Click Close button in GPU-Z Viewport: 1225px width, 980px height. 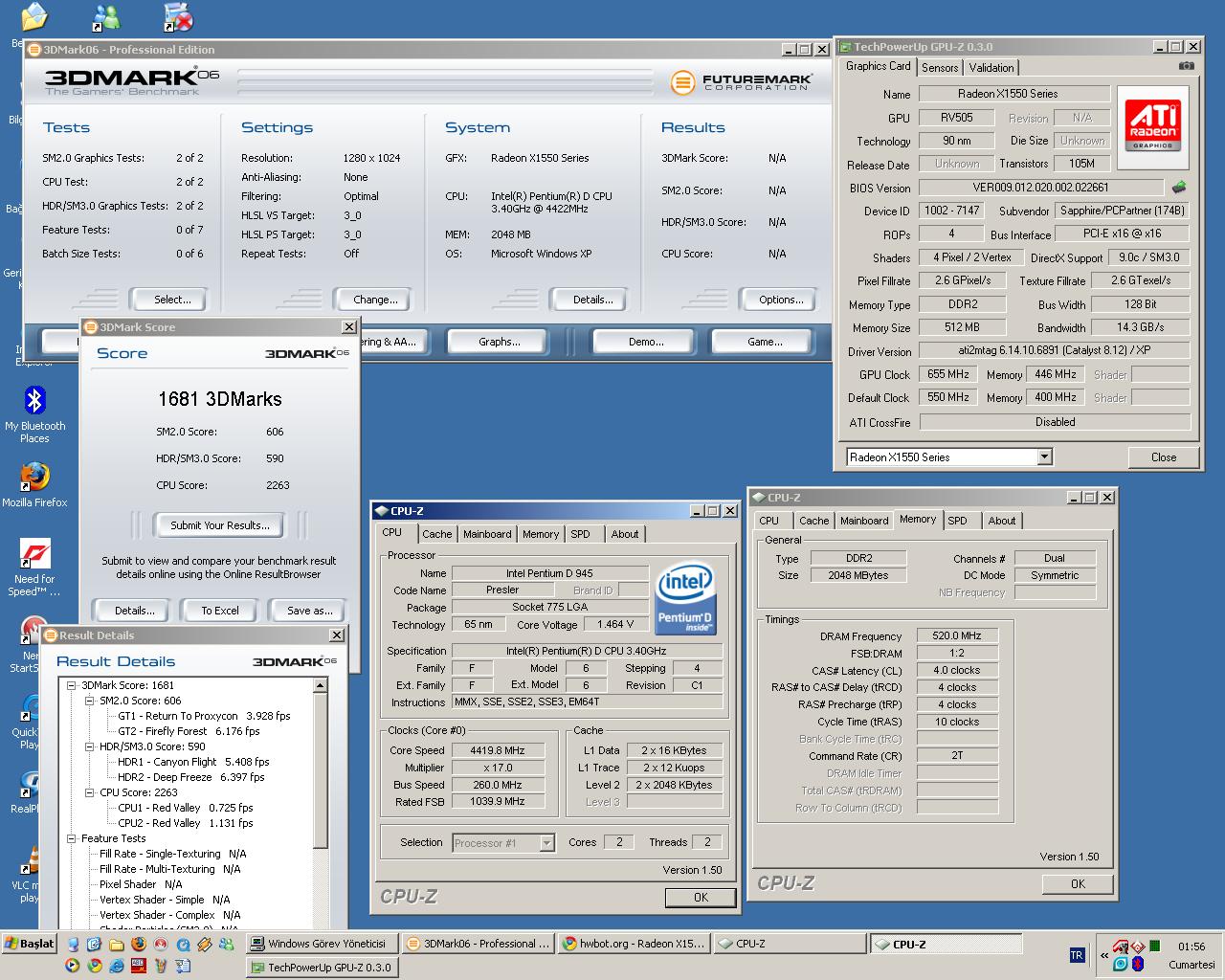tap(1164, 457)
